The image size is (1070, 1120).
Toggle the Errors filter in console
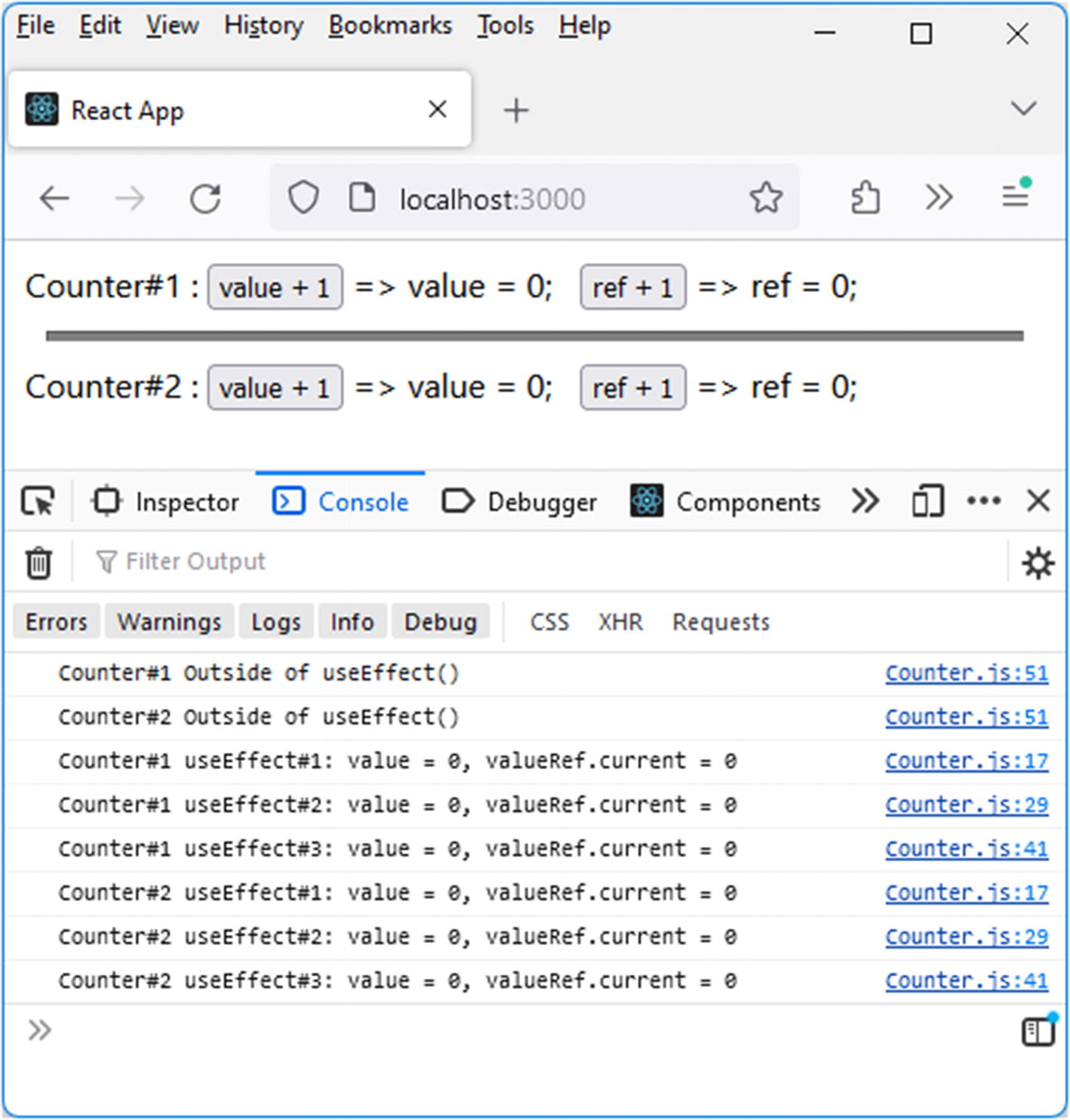pyautogui.click(x=57, y=622)
